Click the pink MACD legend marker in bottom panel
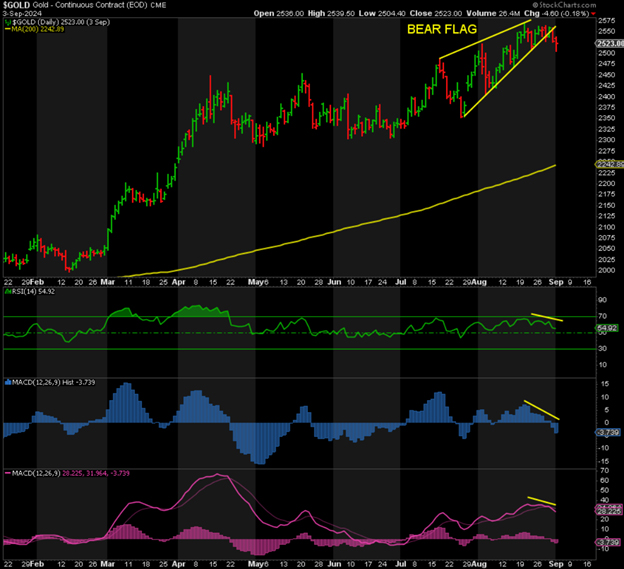The image size is (624, 569). (7, 471)
